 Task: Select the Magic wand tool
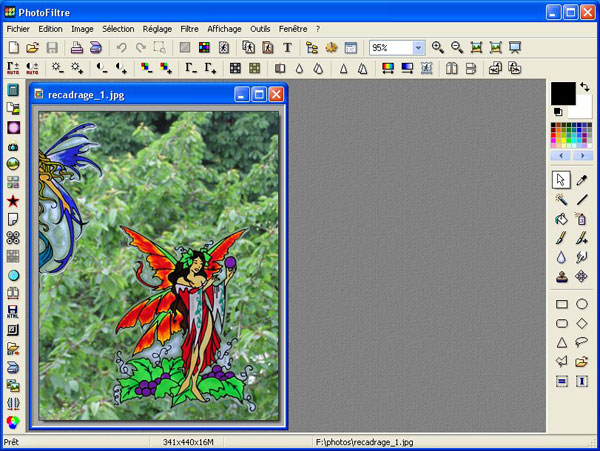[x=561, y=199]
